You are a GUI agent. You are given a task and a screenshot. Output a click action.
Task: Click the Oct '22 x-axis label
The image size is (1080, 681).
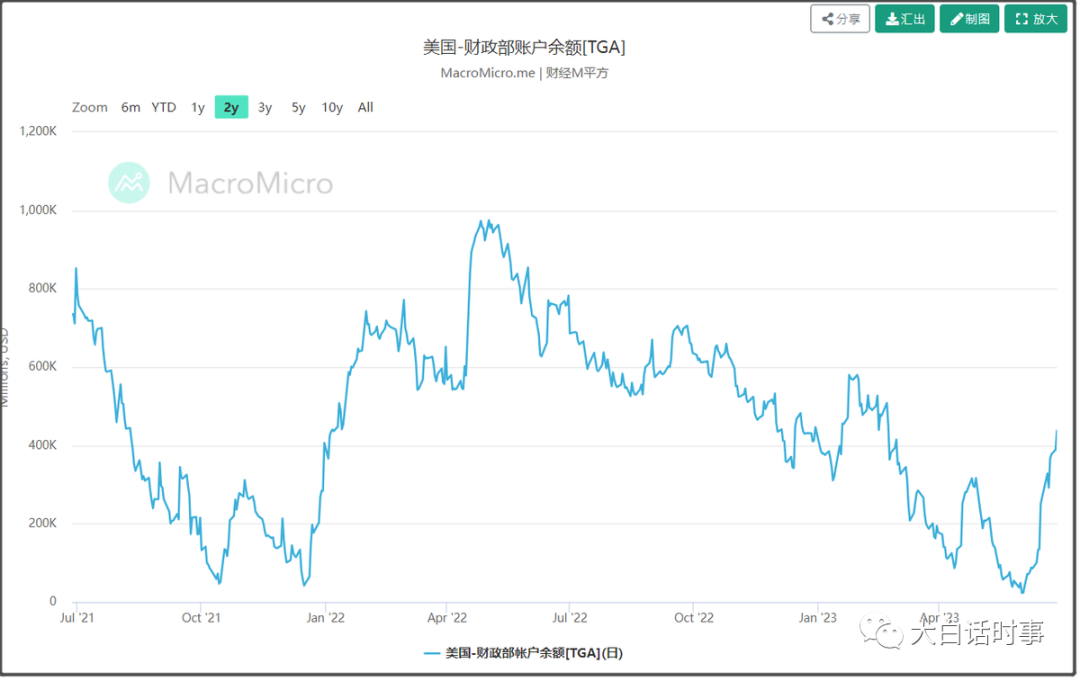pos(694,618)
